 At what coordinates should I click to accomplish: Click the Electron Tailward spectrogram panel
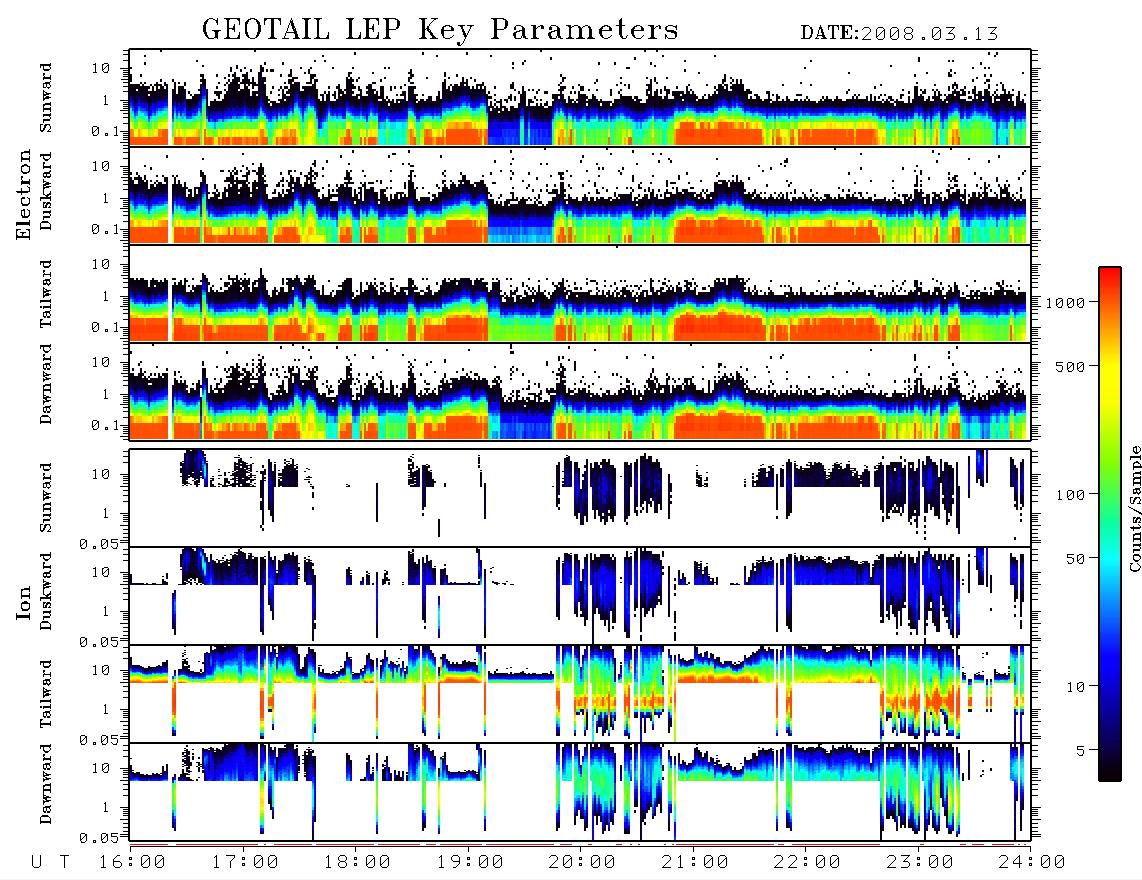tap(580, 294)
